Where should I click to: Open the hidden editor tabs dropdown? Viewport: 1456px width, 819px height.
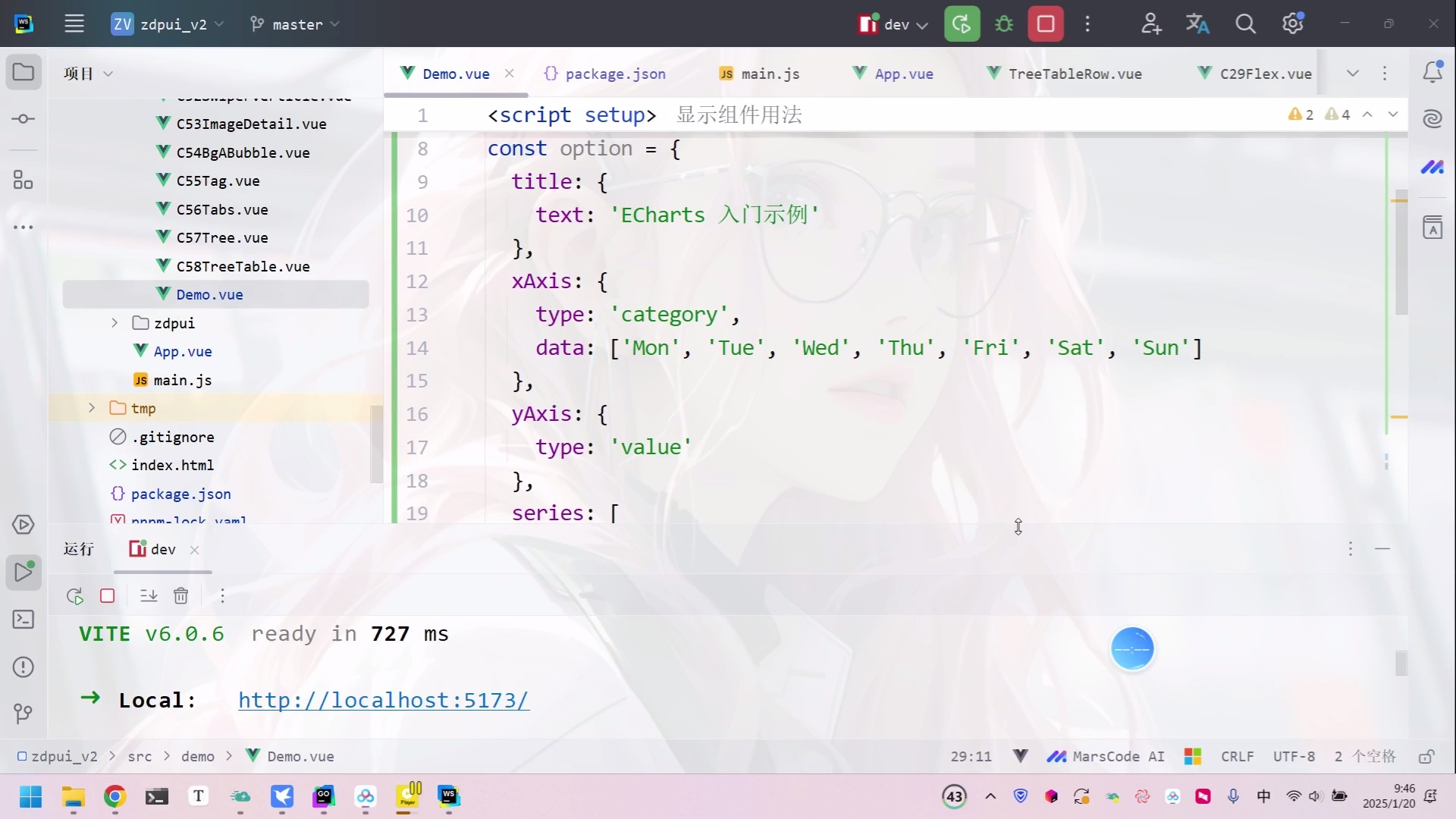[x=1353, y=73]
